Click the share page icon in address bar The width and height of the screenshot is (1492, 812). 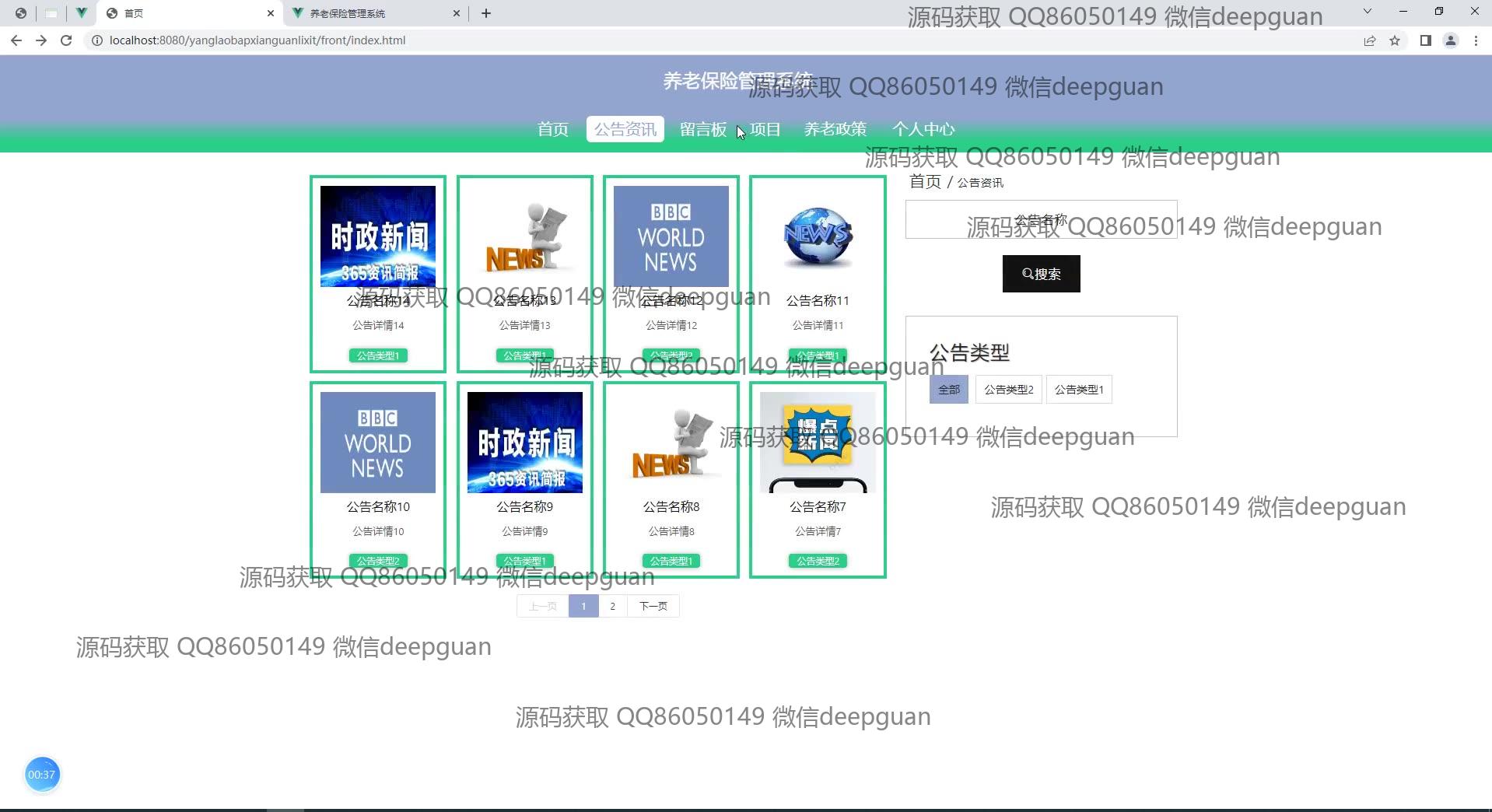(x=1370, y=40)
